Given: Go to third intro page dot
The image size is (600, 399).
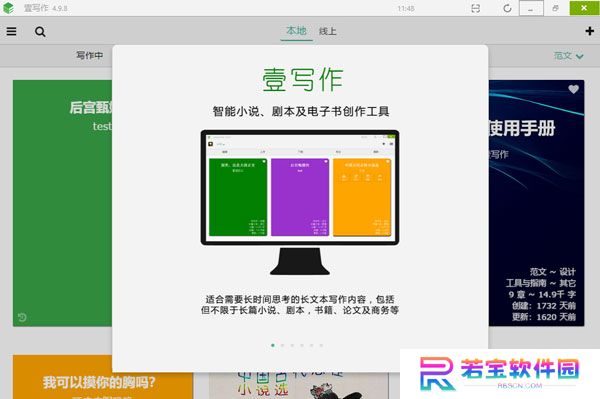Looking at the screenshot, I should (x=292, y=345).
